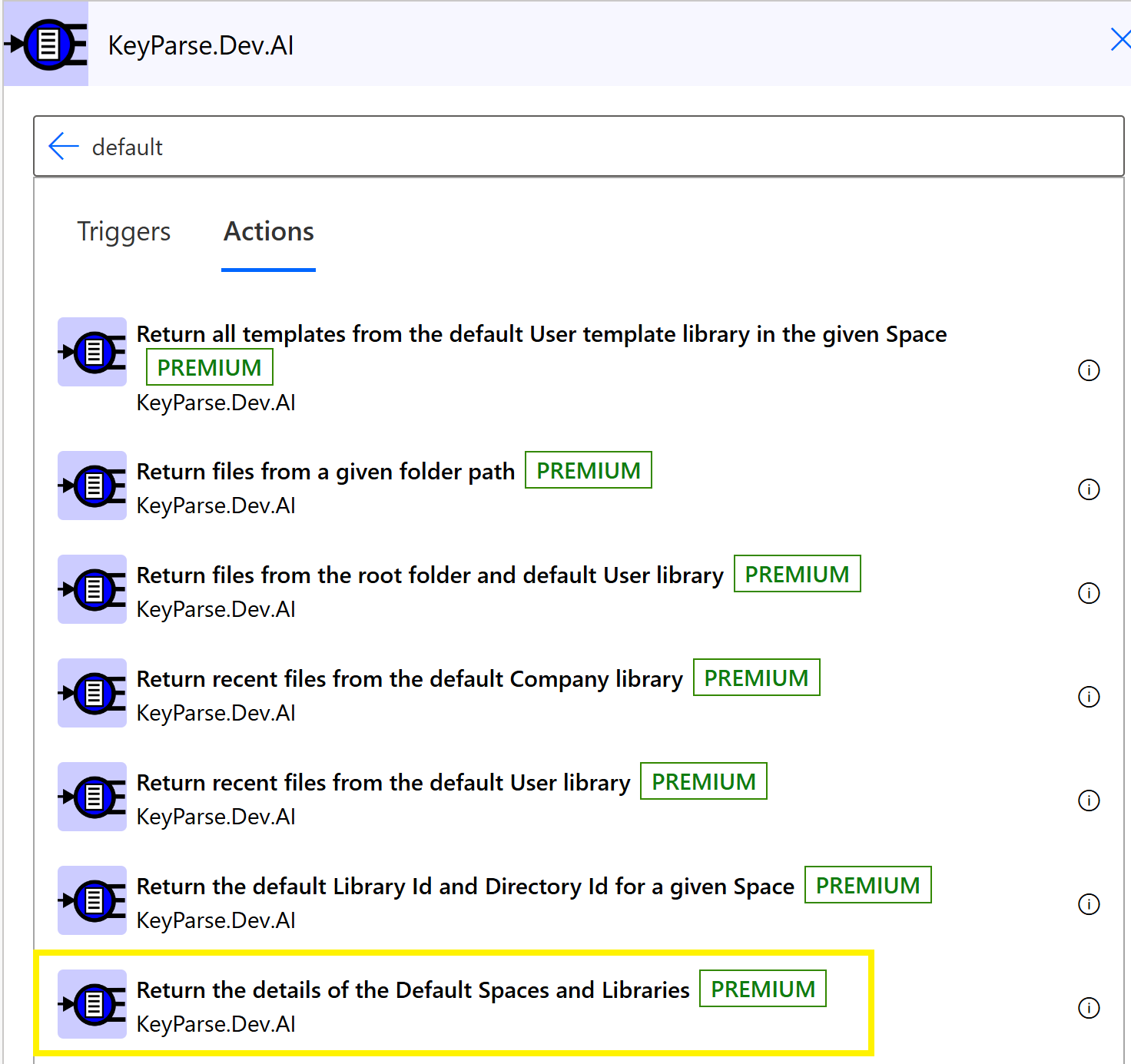The image size is (1131, 1064).
Task: Click icon for 'Return the default Library Id and Directory Id'
Action: 92,900
